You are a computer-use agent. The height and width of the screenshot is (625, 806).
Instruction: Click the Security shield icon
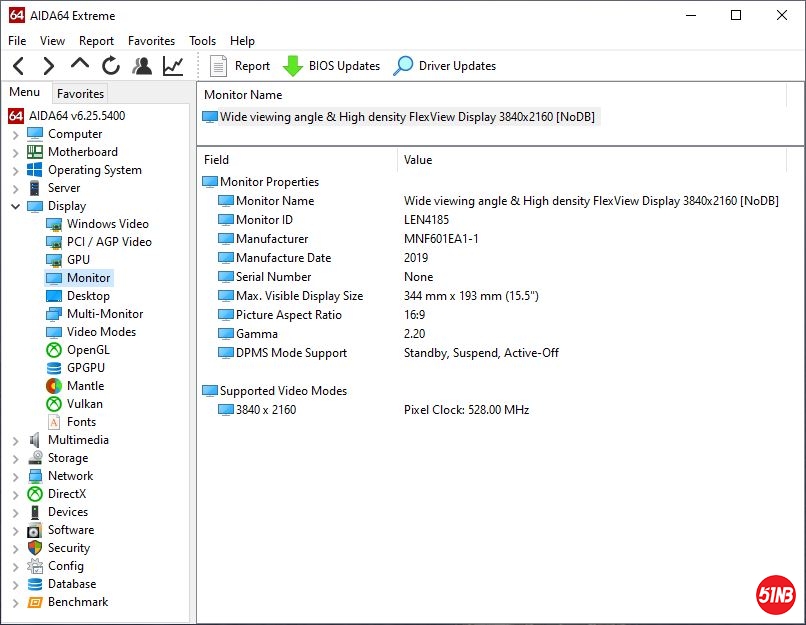point(35,548)
